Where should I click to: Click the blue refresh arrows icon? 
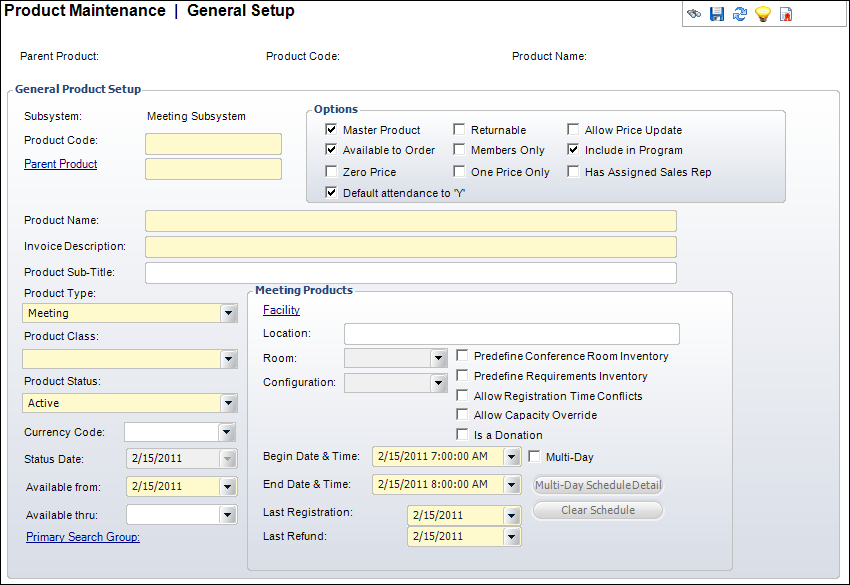740,14
